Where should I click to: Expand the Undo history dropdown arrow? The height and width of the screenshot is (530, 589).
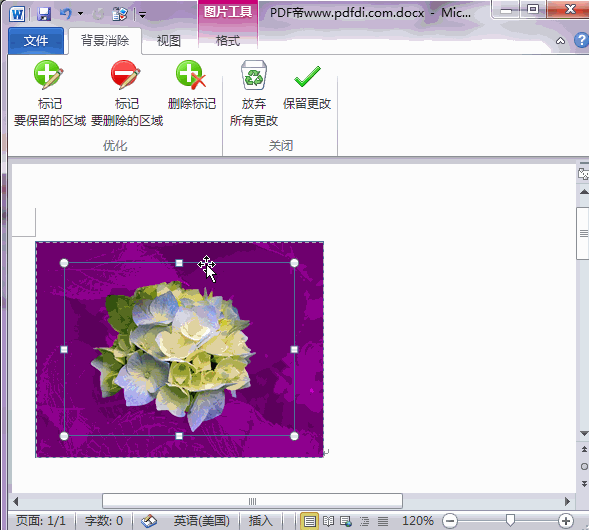80,14
